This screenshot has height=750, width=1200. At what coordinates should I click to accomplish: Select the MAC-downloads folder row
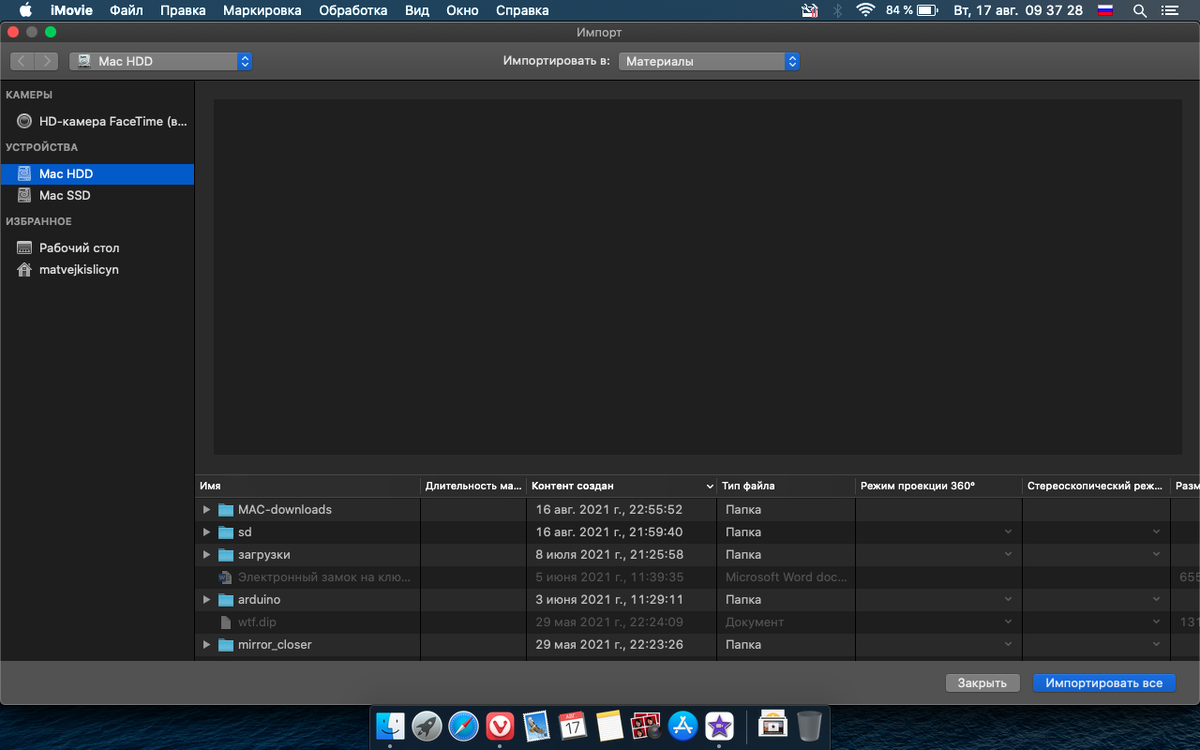coord(697,510)
